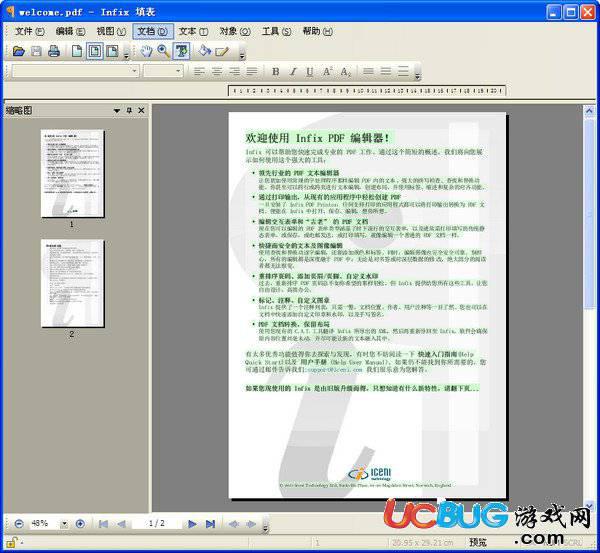Align text right
The width and height of the screenshot is (600, 553).
(x=234, y=71)
